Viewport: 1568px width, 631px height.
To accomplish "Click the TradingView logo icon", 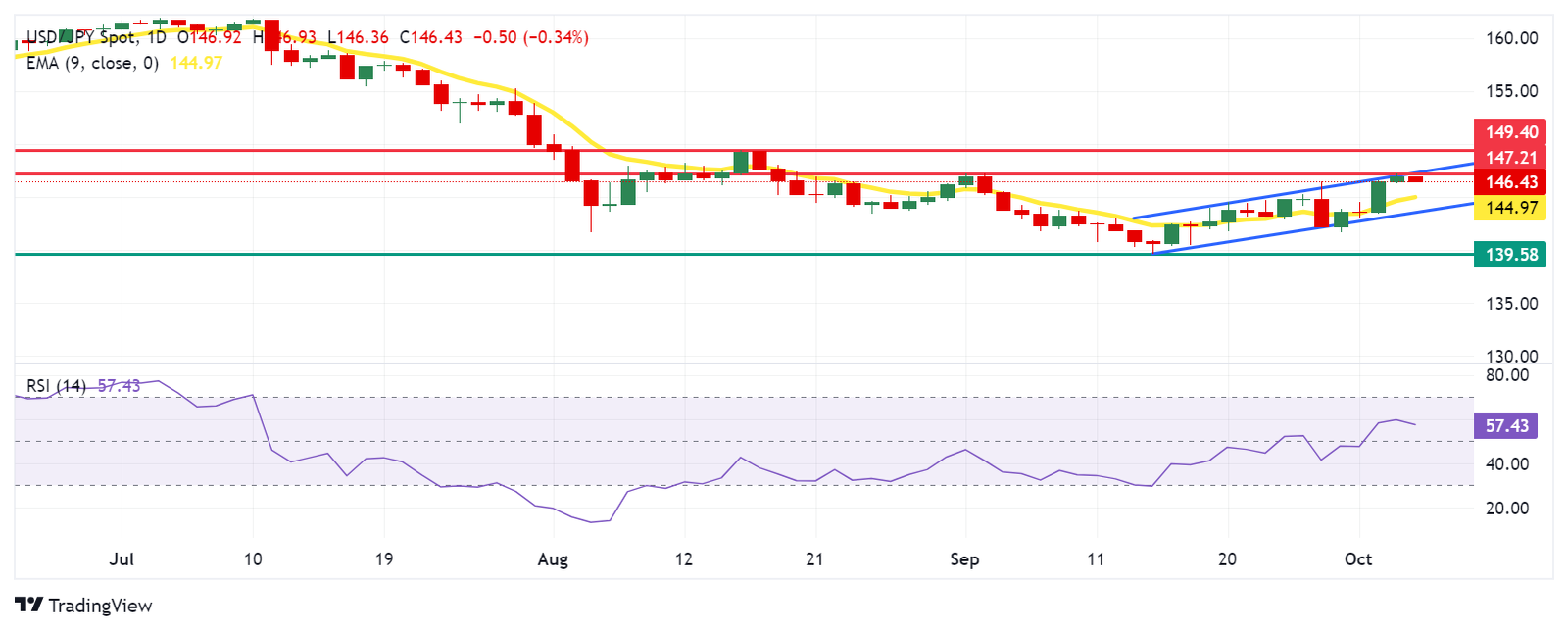I will point(28,605).
